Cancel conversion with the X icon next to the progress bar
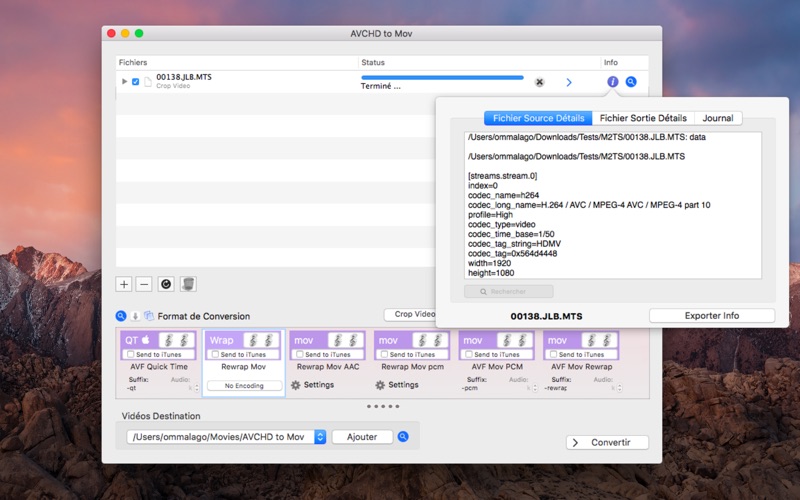 point(539,82)
